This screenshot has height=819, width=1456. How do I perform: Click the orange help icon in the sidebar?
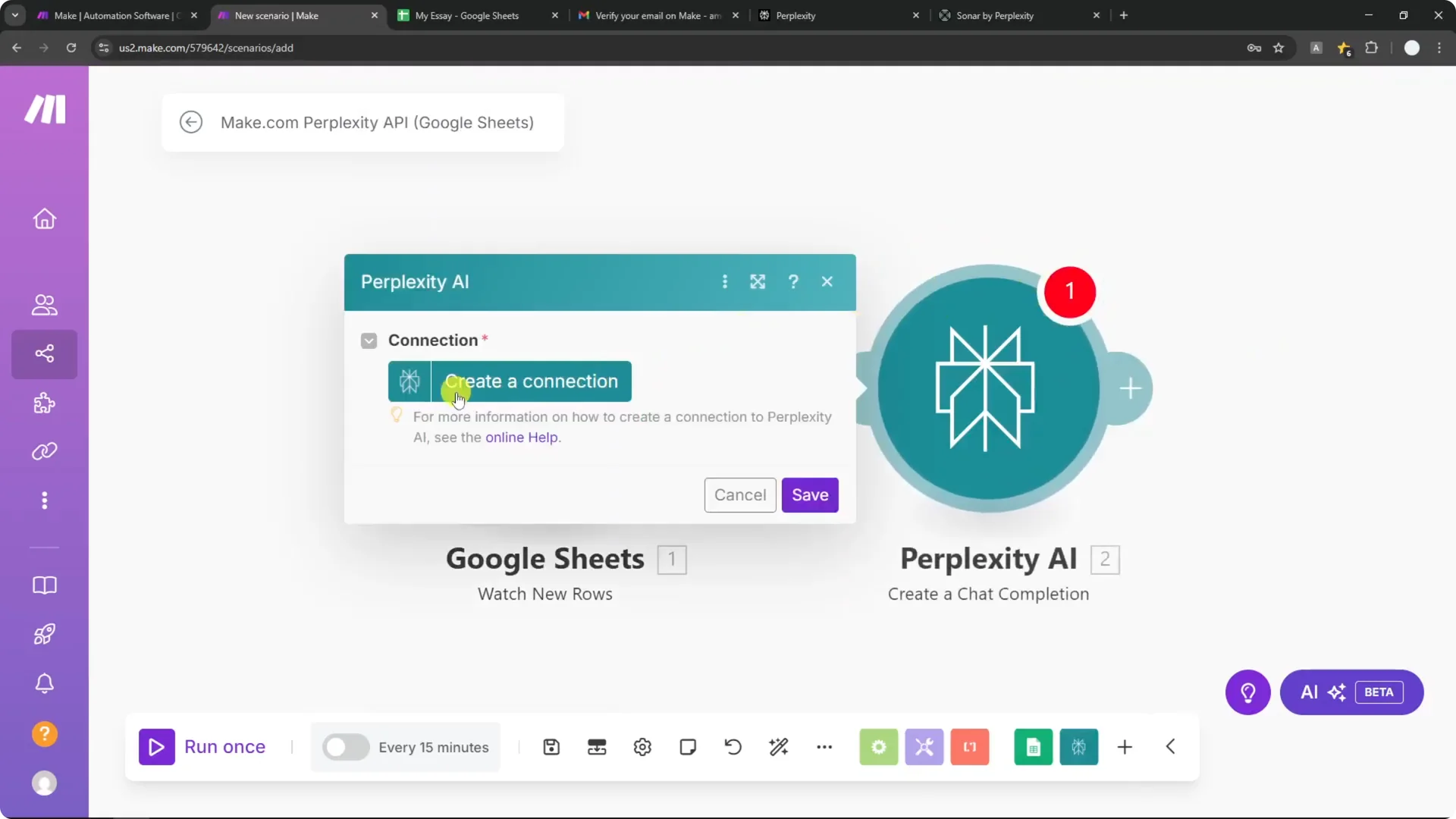pyautogui.click(x=44, y=734)
